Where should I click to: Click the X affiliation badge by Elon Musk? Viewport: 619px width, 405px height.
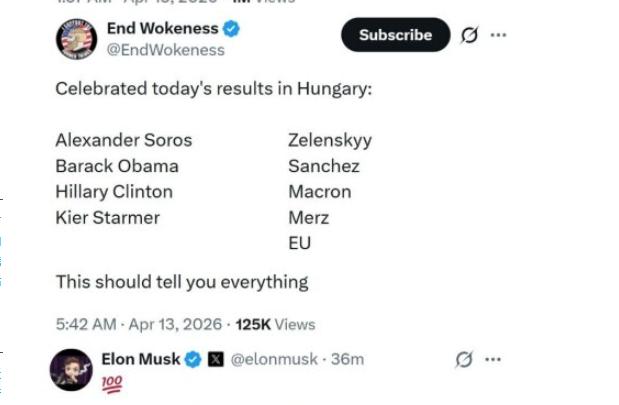point(215,359)
